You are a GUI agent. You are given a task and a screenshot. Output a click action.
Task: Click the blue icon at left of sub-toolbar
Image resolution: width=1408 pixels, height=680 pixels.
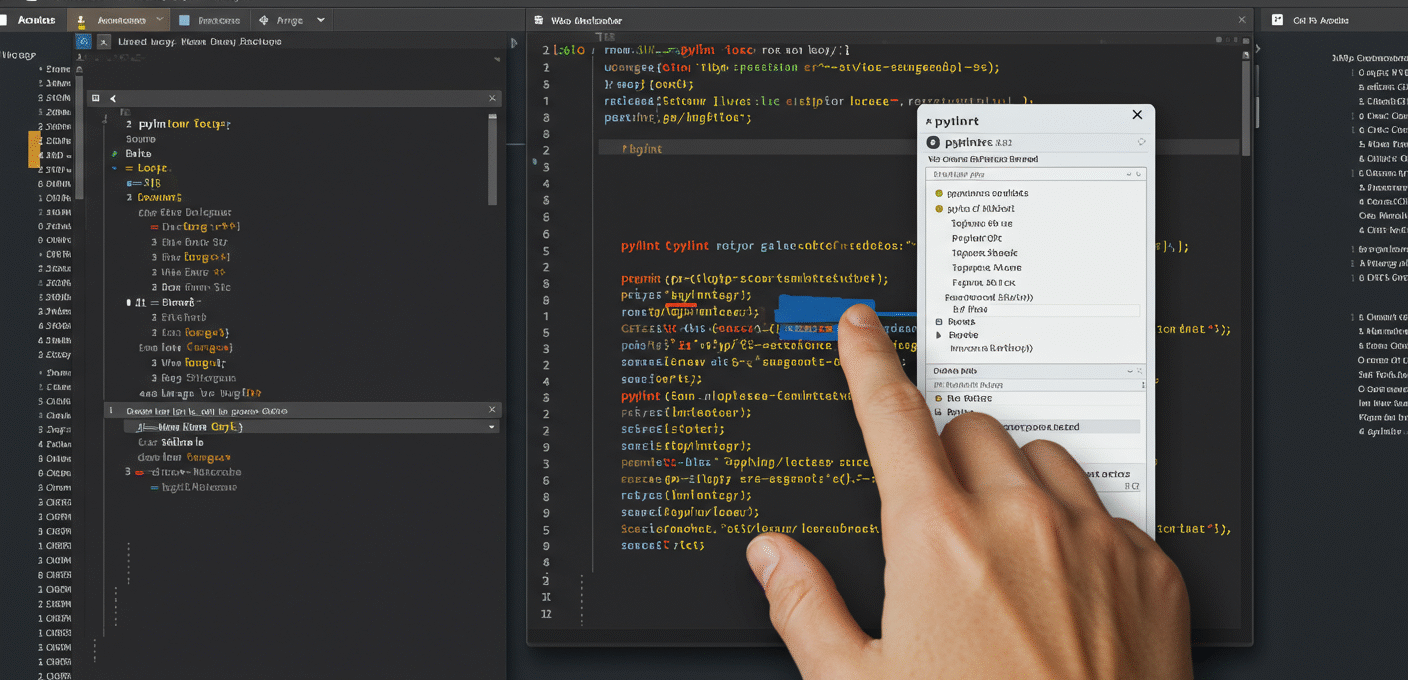(x=84, y=42)
